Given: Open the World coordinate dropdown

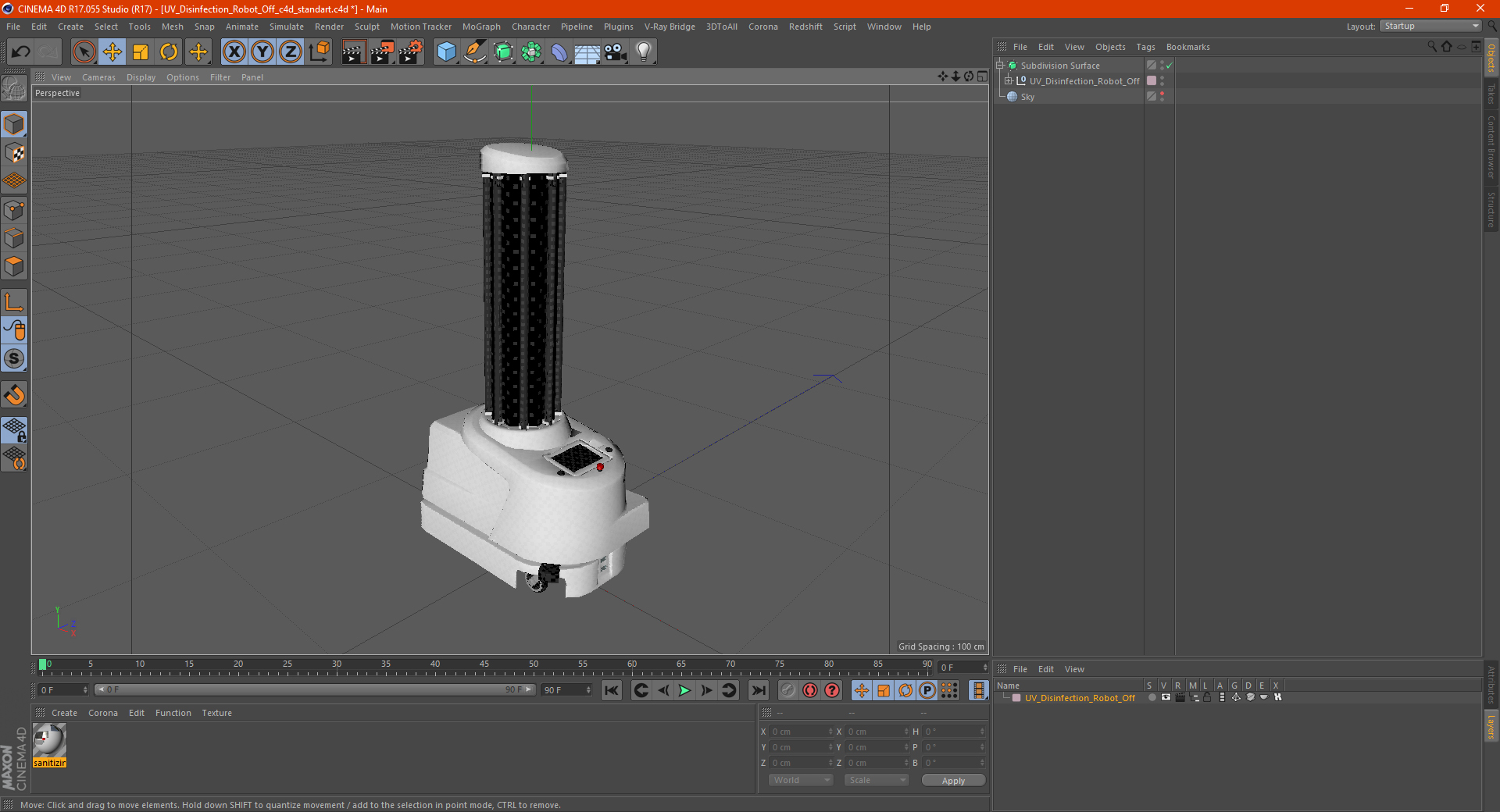Looking at the screenshot, I should [801, 780].
